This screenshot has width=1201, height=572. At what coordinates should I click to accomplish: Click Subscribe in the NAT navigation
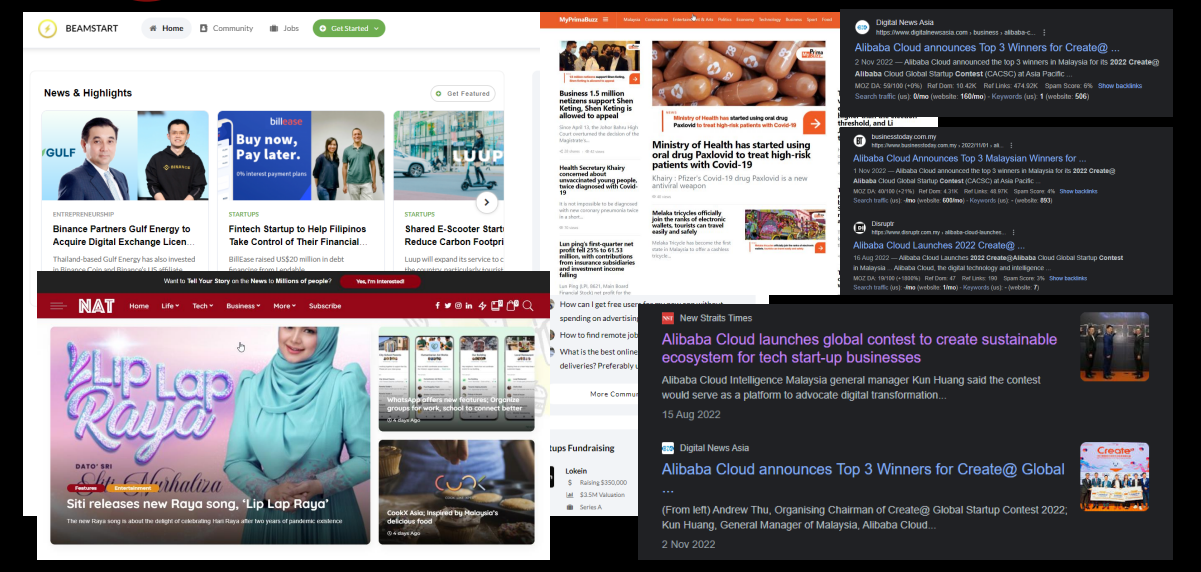(325, 306)
